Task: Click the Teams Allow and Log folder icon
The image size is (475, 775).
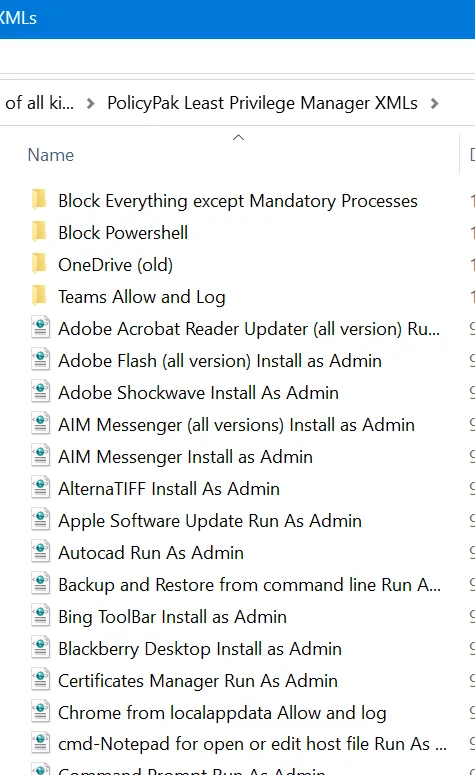Action: pyautogui.click(x=39, y=297)
